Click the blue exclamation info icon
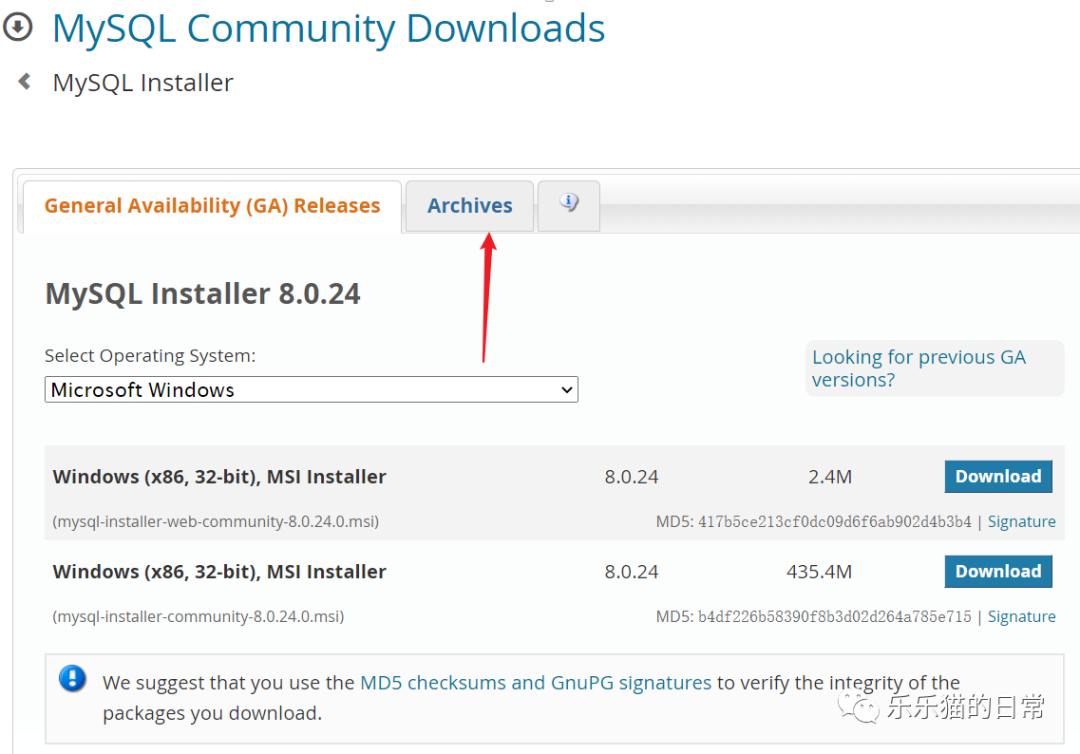Image resolution: width=1080 pixels, height=754 pixels. coord(72,678)
